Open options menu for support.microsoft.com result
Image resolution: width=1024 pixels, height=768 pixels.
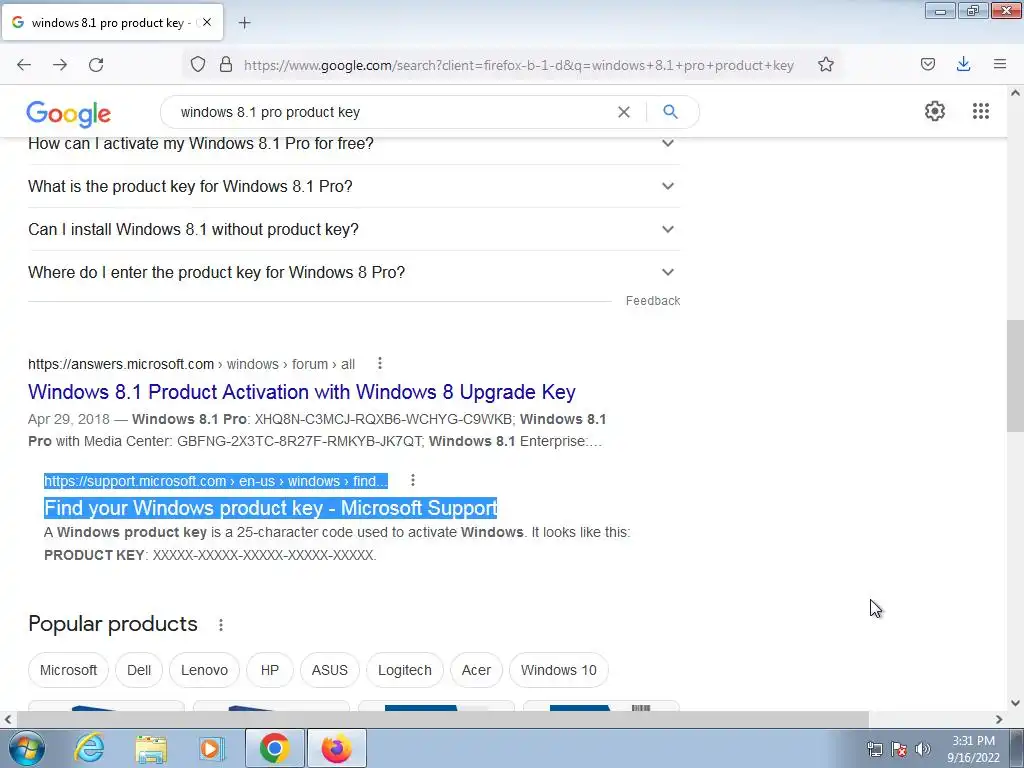413,480
